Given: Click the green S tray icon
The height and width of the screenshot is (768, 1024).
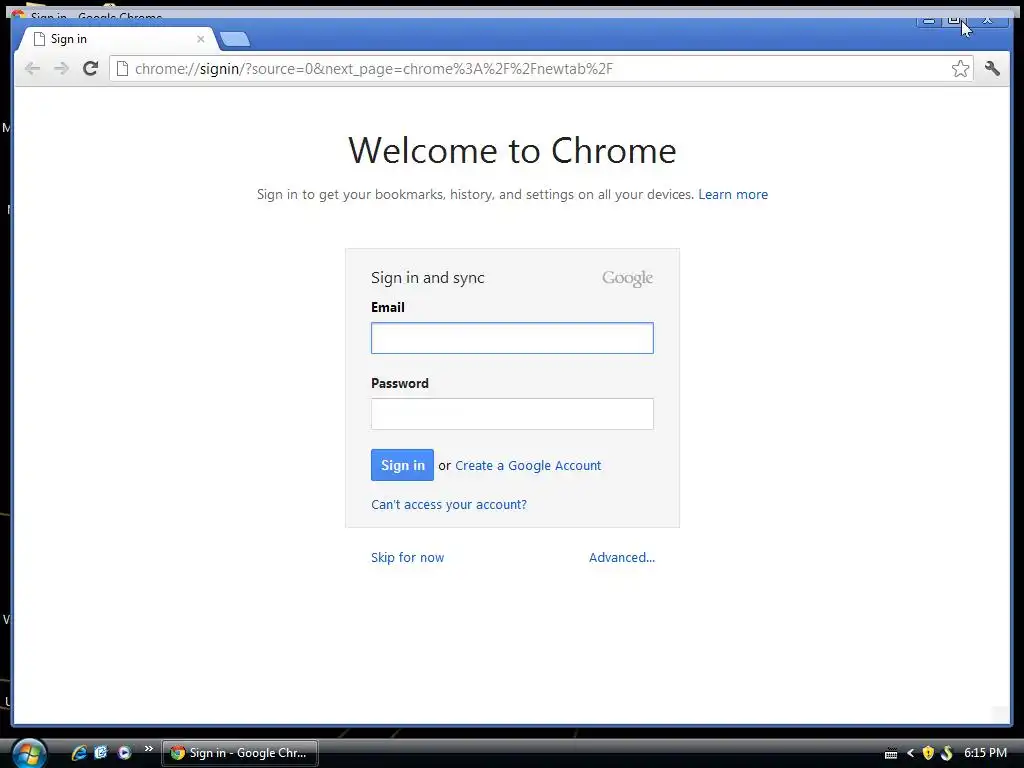Looking at the screenshot, I should coord(947,753).
